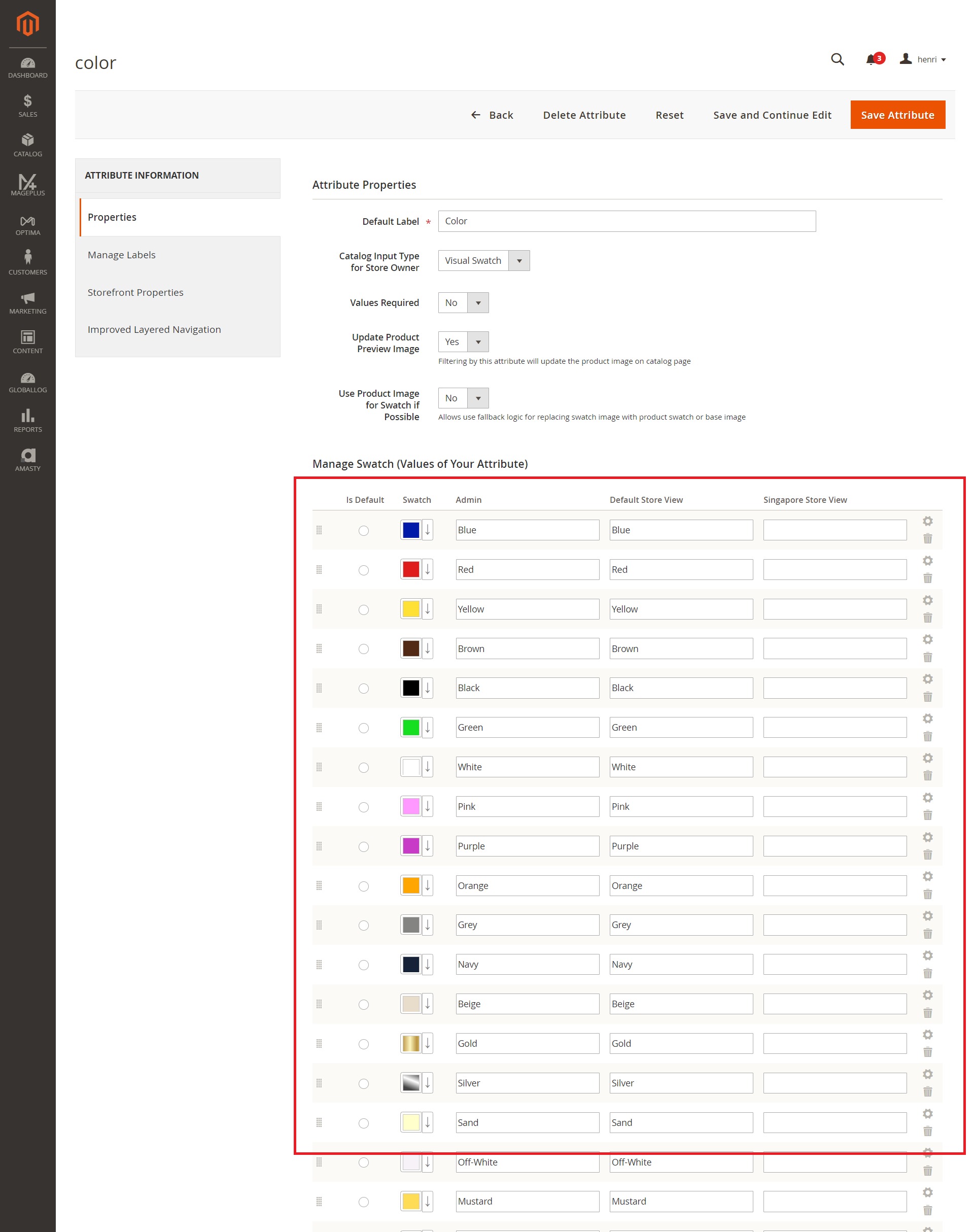Open the Reports sidebar menu
This screenshot has height=1232, width=974.
tap(27, 420)
